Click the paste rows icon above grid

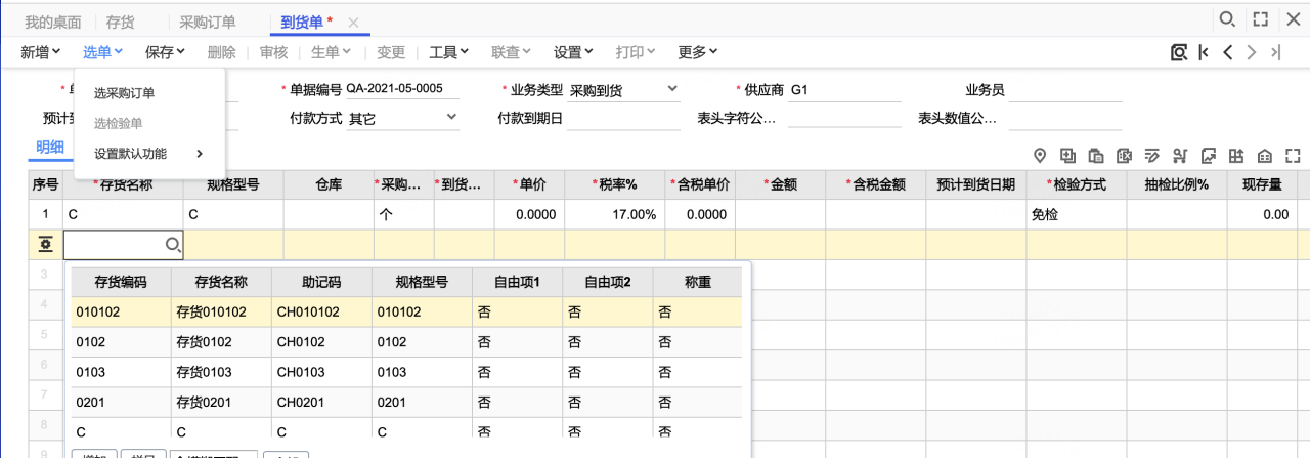[1096, 156]
